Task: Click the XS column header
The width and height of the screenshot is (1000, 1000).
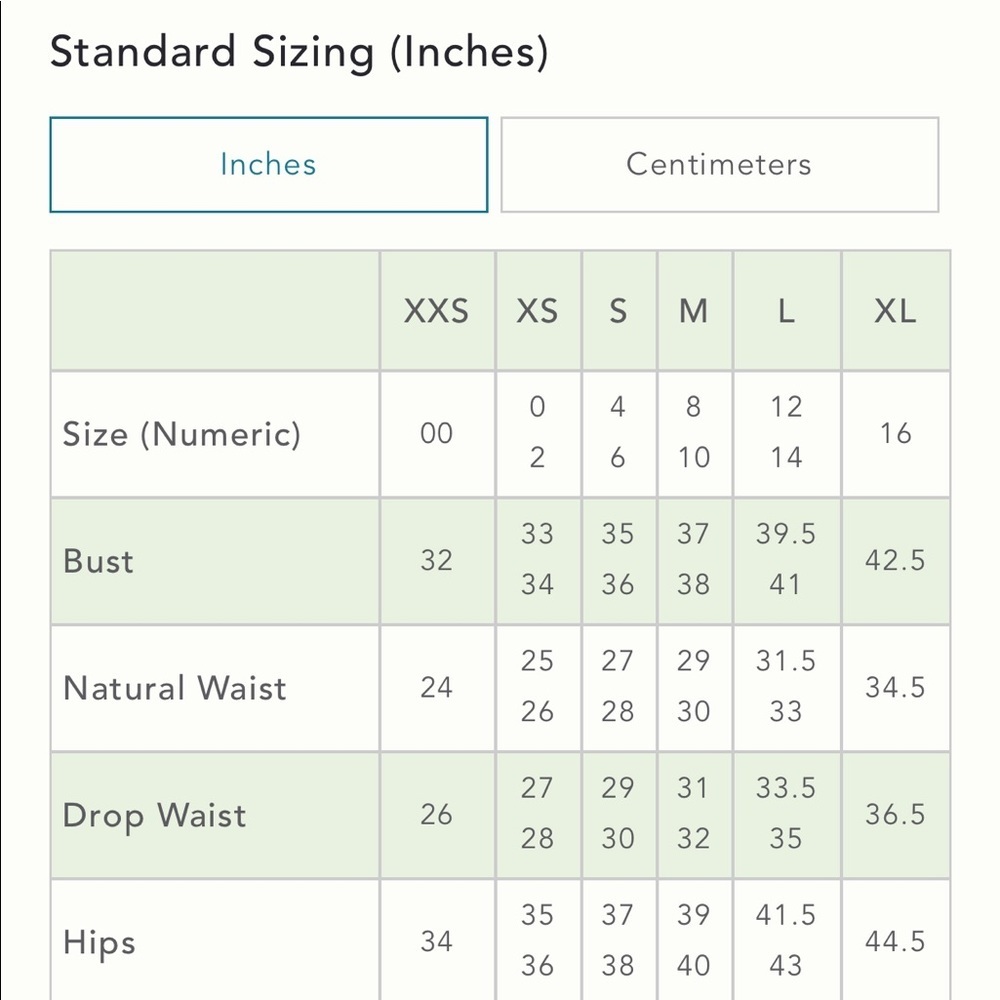Action: coord(537,311)
